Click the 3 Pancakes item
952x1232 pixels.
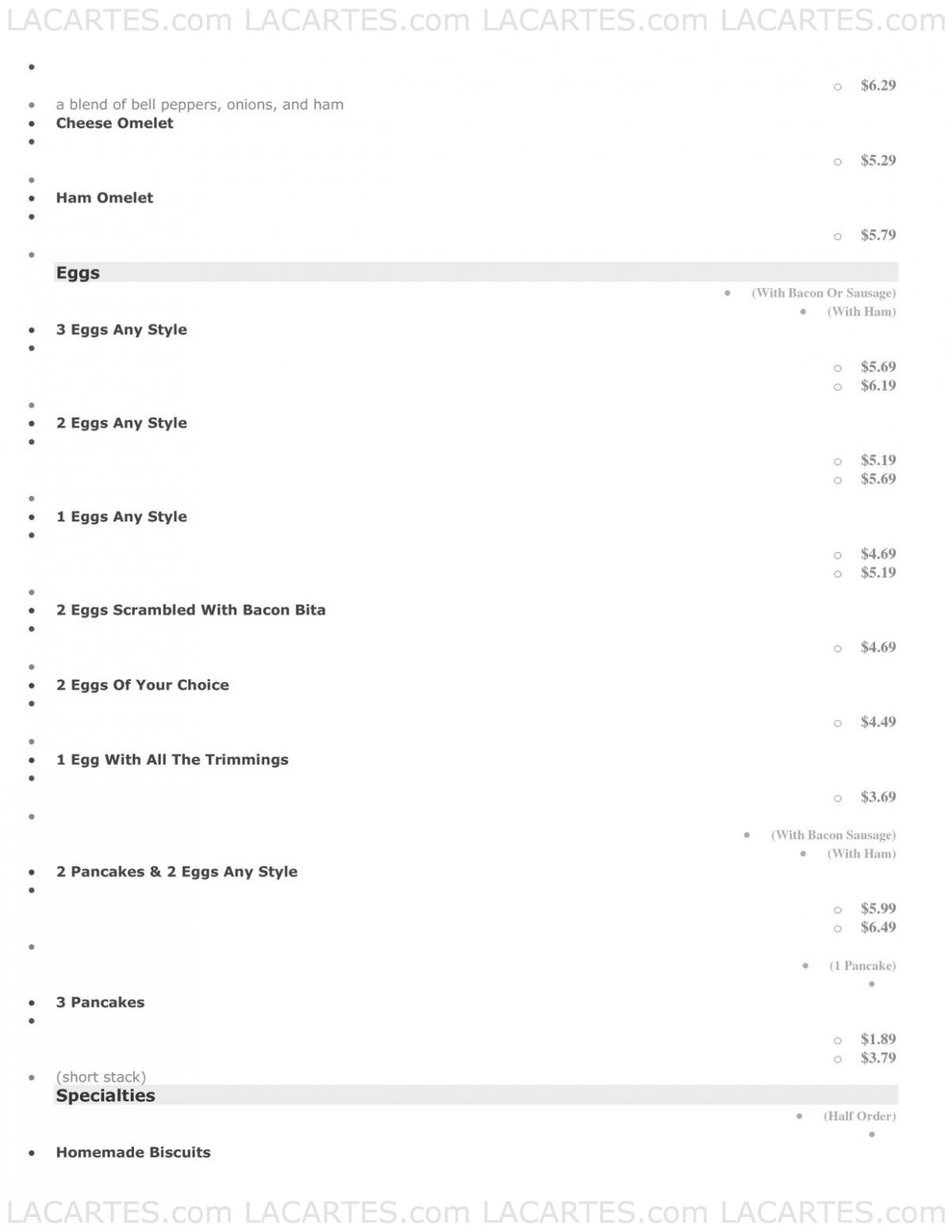tap(100, 1002)
